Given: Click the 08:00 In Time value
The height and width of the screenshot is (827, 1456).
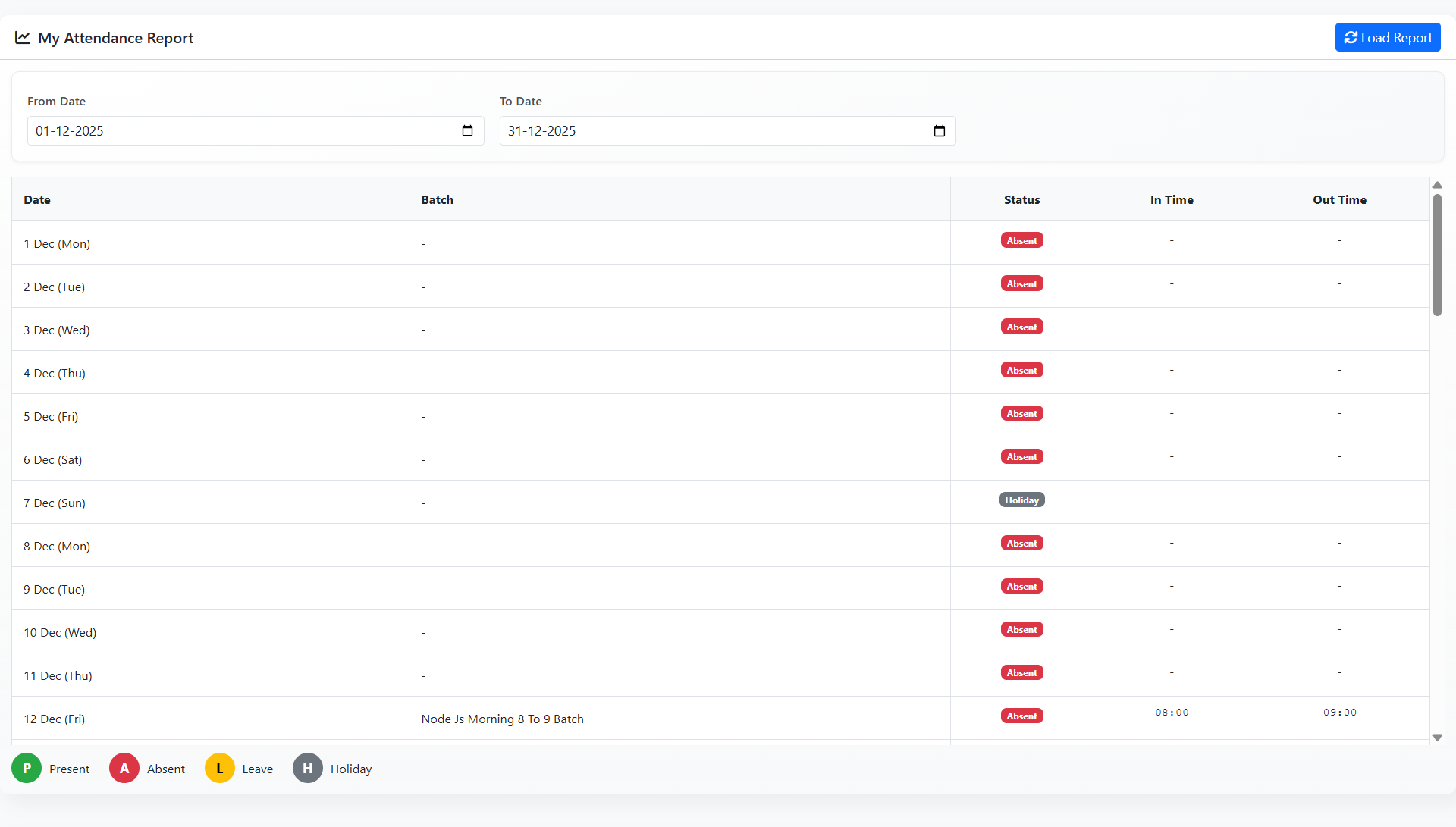Looking at the screenshot, I should coord(1172,713).
